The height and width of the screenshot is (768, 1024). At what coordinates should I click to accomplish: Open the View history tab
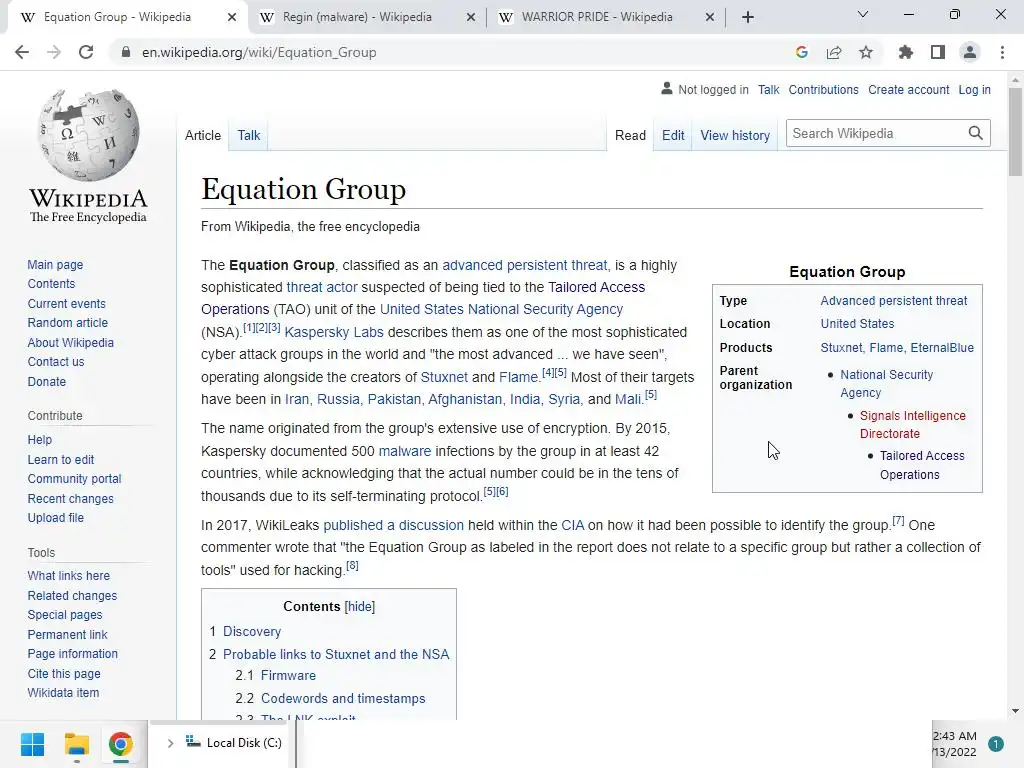[735, 135]
